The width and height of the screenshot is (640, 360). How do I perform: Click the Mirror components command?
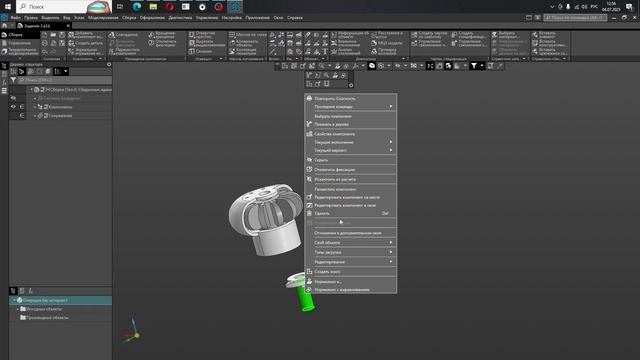[86, 51]
